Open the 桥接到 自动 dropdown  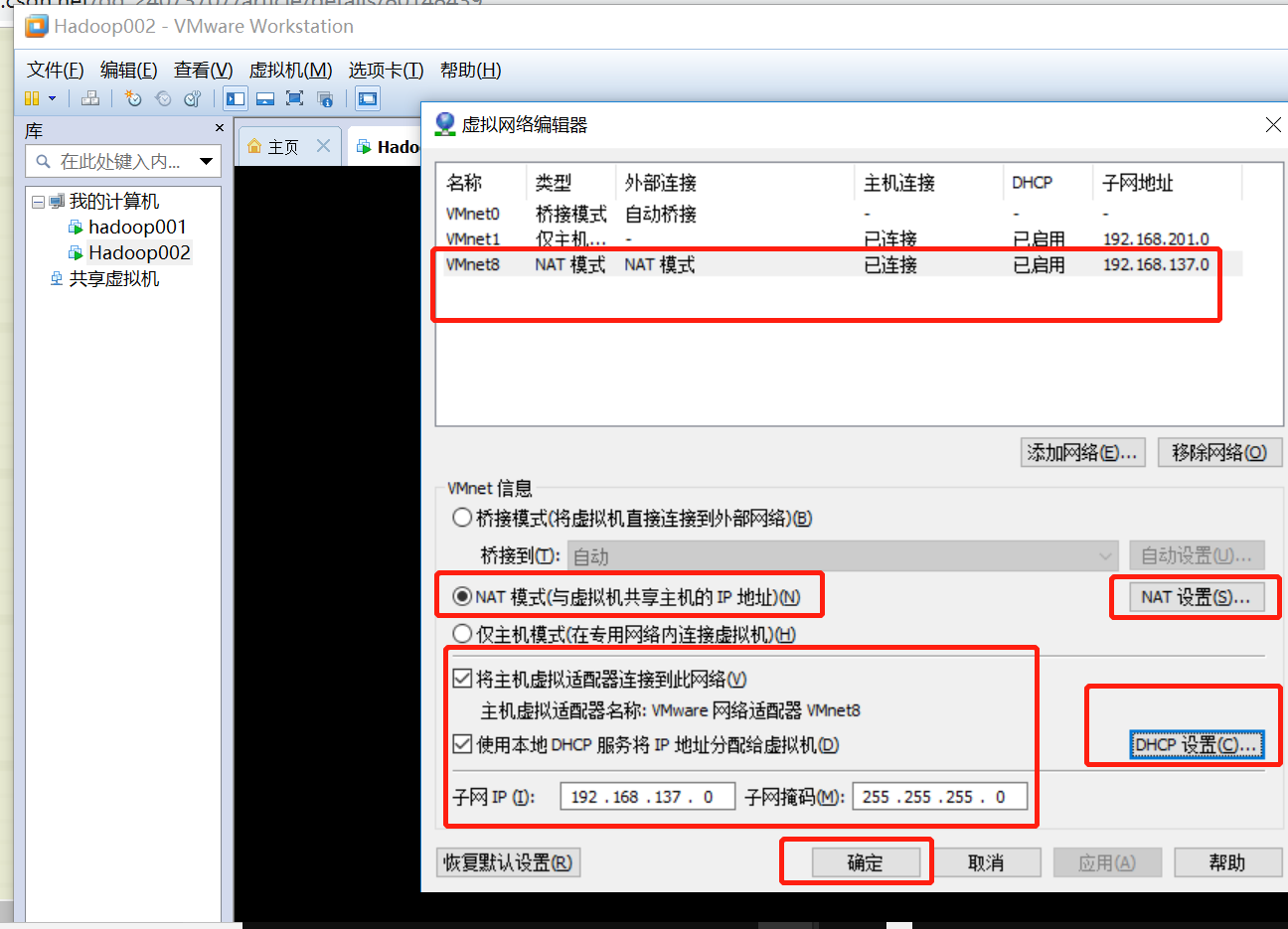(844, 555)
